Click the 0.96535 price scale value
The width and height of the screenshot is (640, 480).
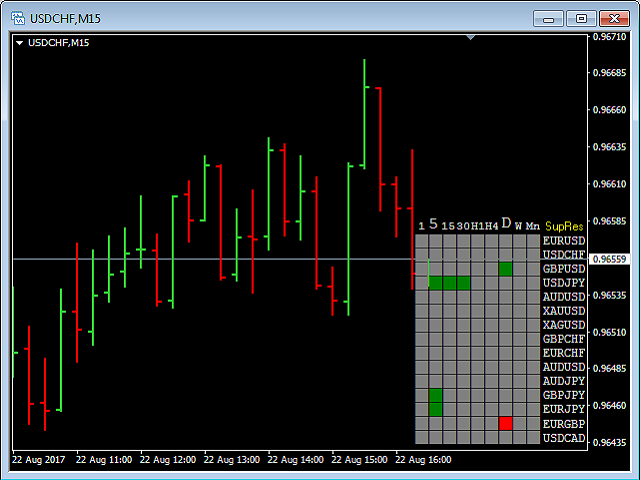609,296
